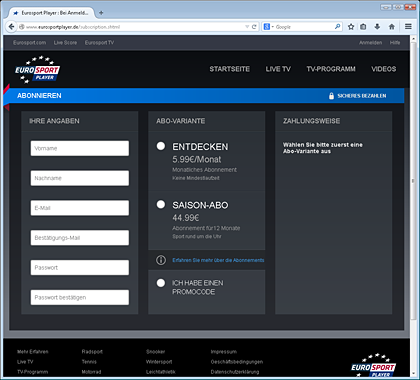This screenshot has width=420, height=380.
Task: Go to the TV-PROGRAMM menu item
Action: click(x=331, y=69)
